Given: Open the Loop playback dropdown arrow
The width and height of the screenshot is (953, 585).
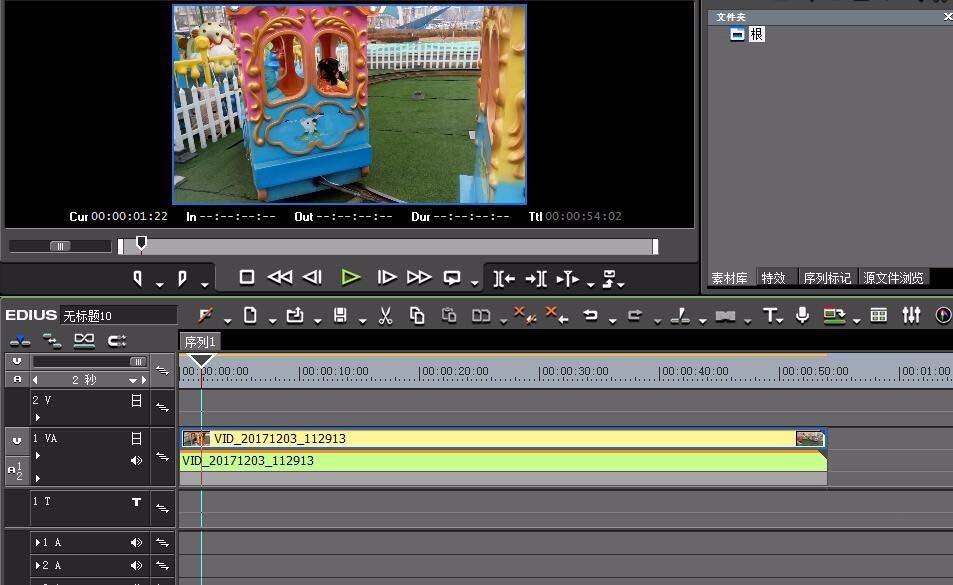Looking at the screenshot, I should pyautogui.click(x=475, y=283).
